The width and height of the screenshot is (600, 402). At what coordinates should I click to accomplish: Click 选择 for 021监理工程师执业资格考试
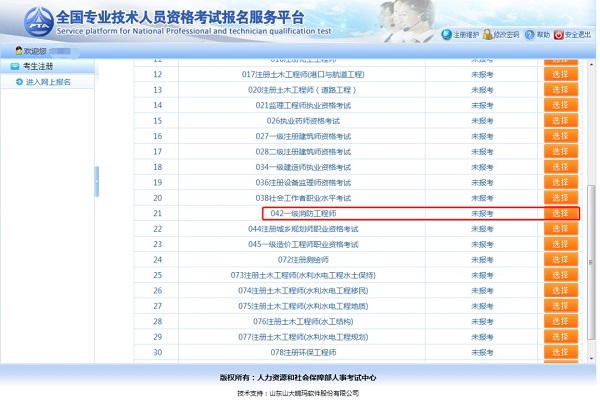[561, 105]
